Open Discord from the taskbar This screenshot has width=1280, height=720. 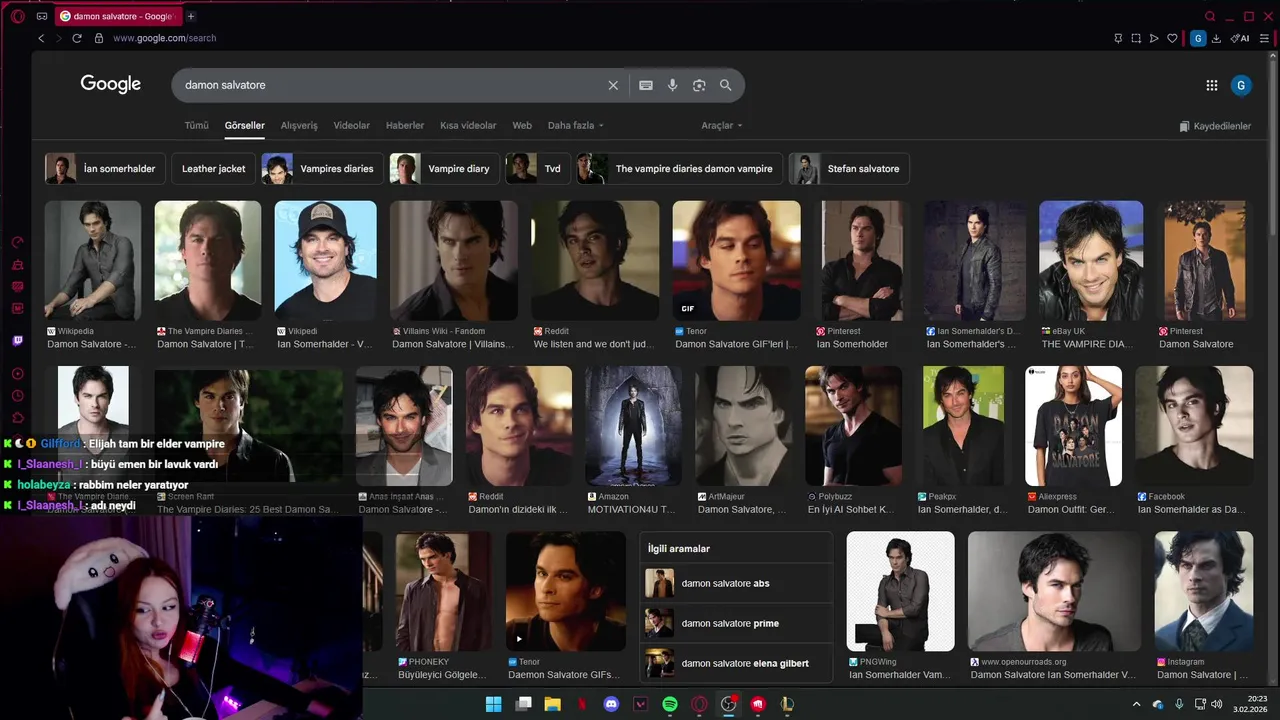coord(611,704)
